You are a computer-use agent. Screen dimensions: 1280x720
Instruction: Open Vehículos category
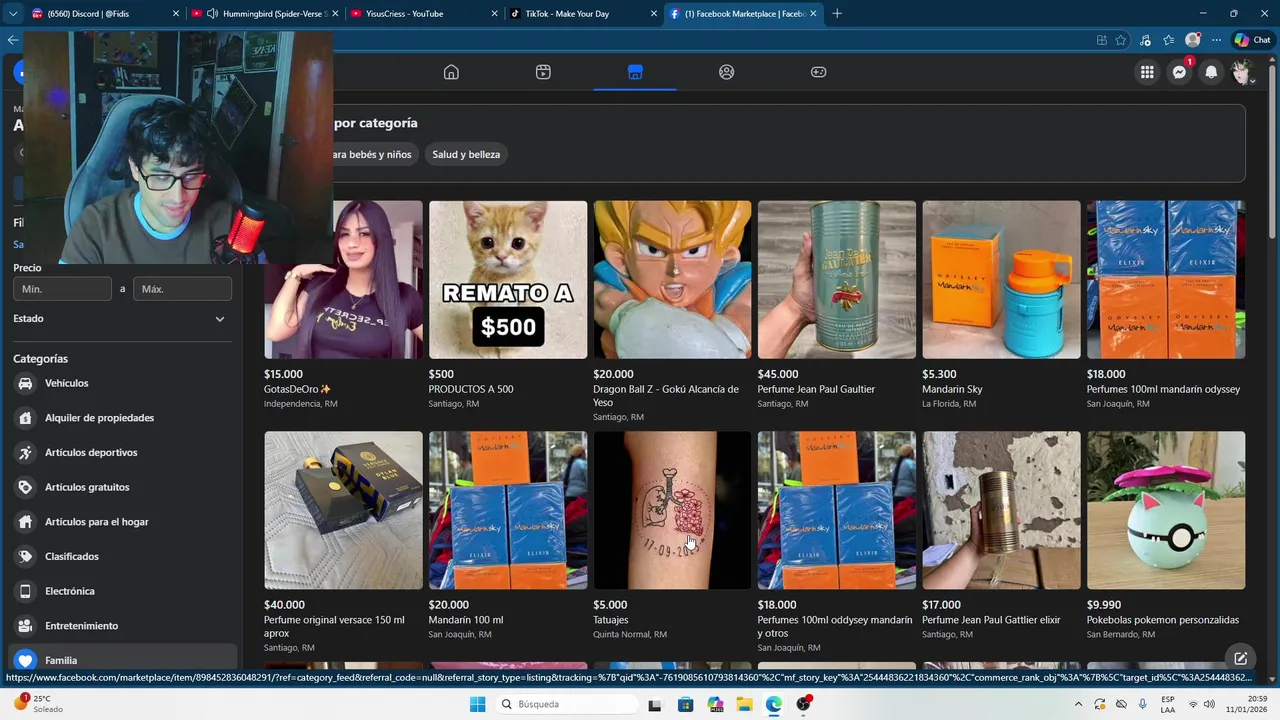coord(125,383)
